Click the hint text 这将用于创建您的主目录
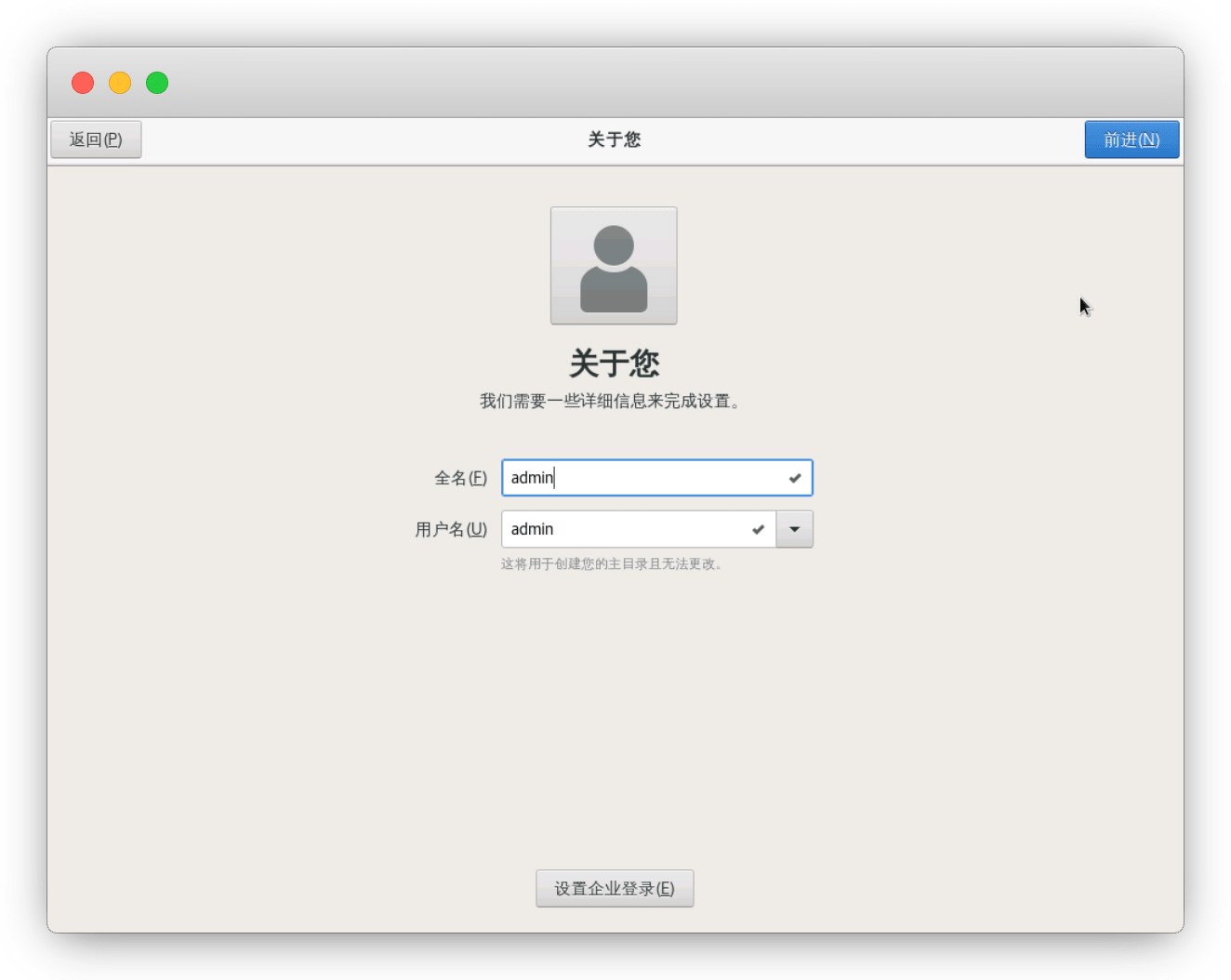1231x980 pixels. (612, 563)
